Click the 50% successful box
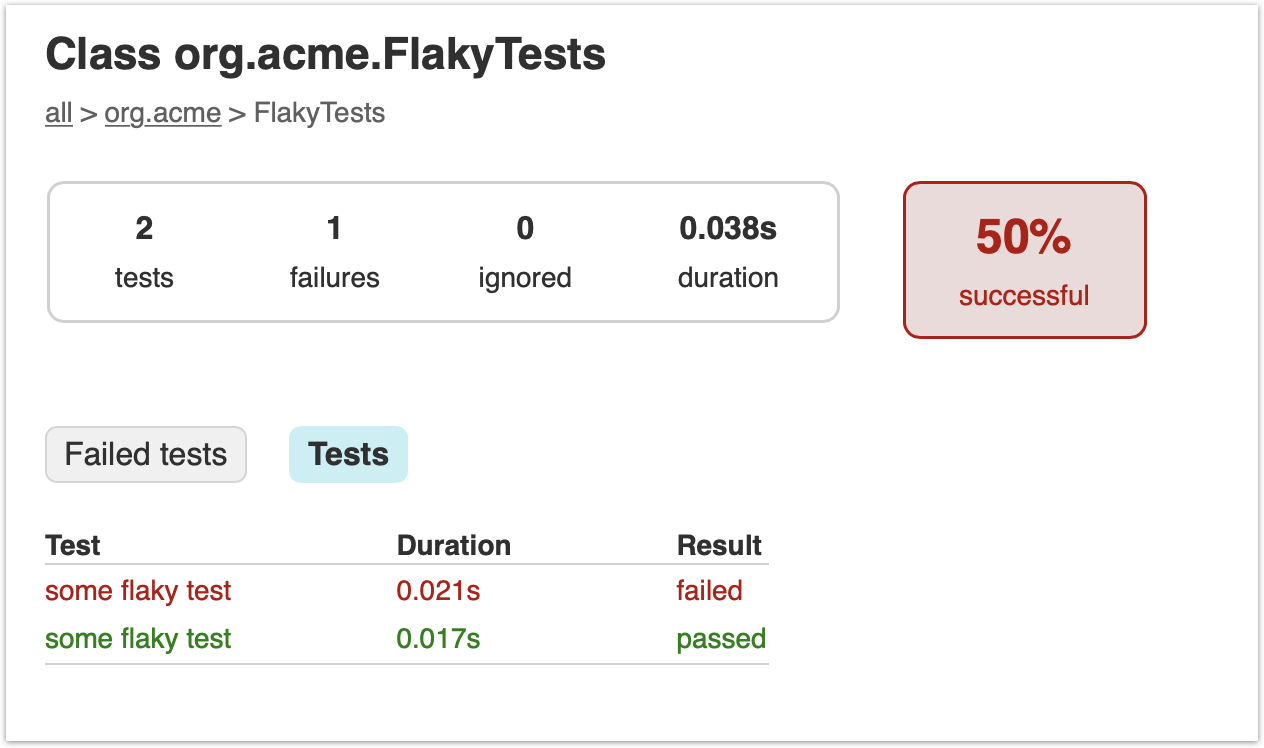Image resolution: width=1264 pixels, height=748 pixels. tap(1025, 260)
